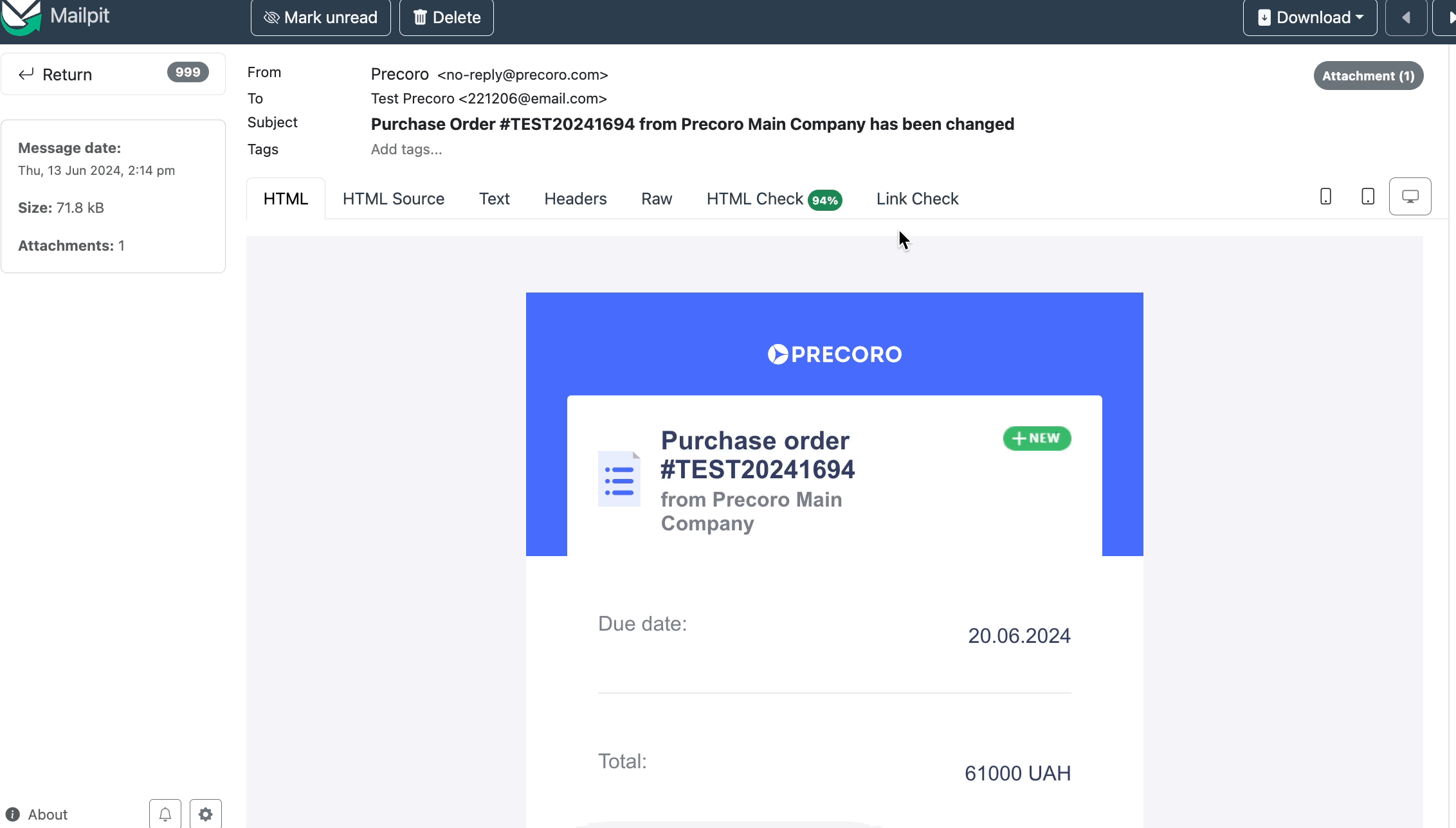The width and height of the screenshot is (1456, 828).
Task: Open the HTML Check 94% tab
Action: tap(774, 199)
